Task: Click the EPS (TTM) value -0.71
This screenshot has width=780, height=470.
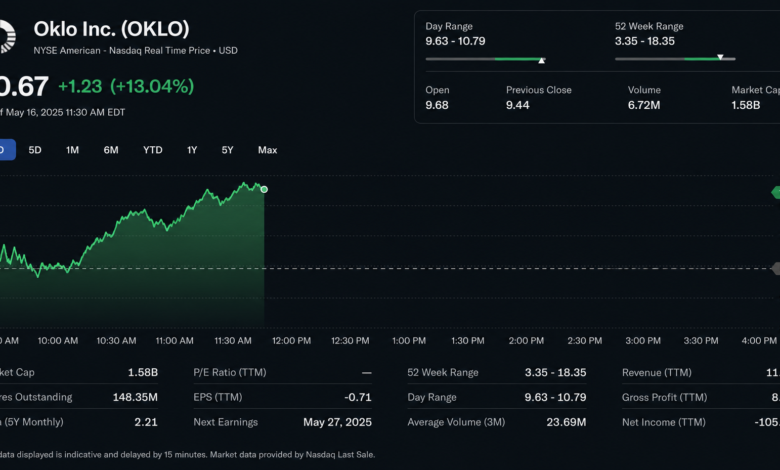Action: pyautogui.click(x=358, y=397)
